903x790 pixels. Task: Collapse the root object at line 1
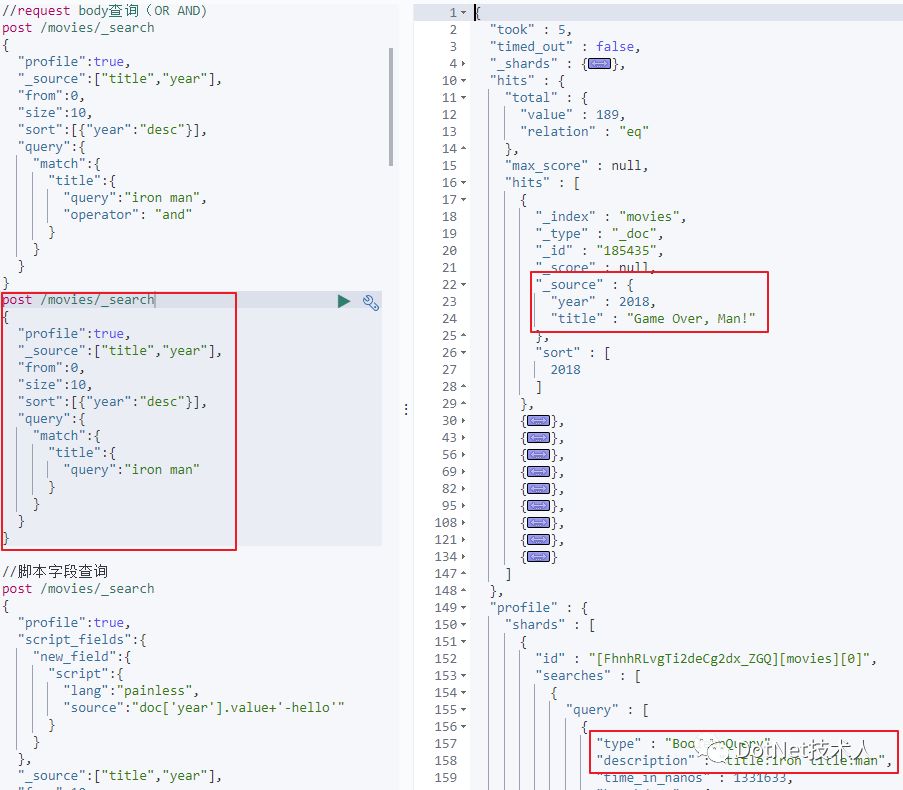tap(462, 13)
